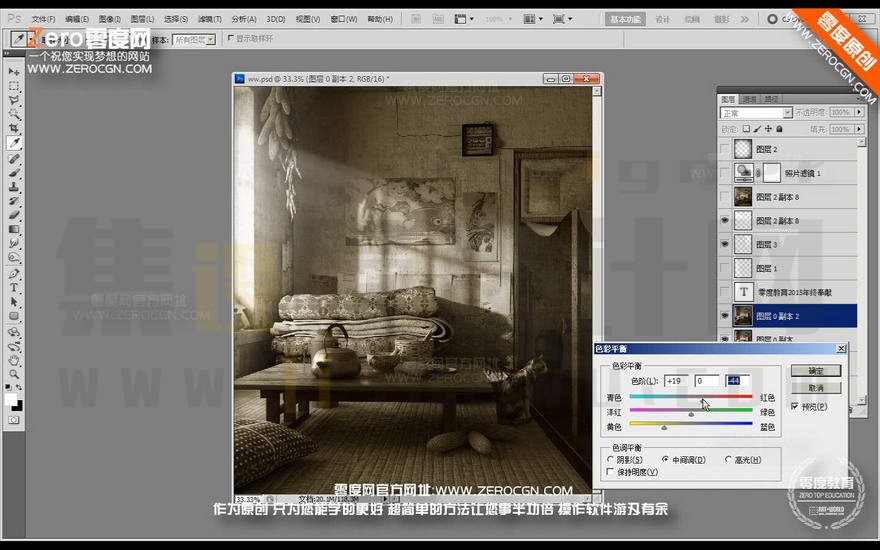
Task: Click the 取消 cancel button
Action: [816, 388]
